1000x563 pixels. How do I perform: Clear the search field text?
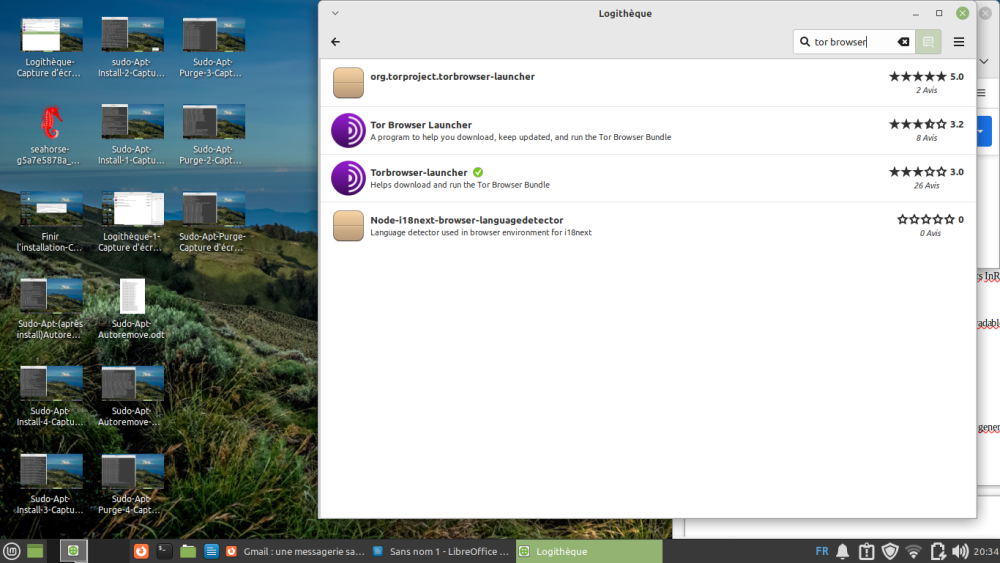click(903, 42)
